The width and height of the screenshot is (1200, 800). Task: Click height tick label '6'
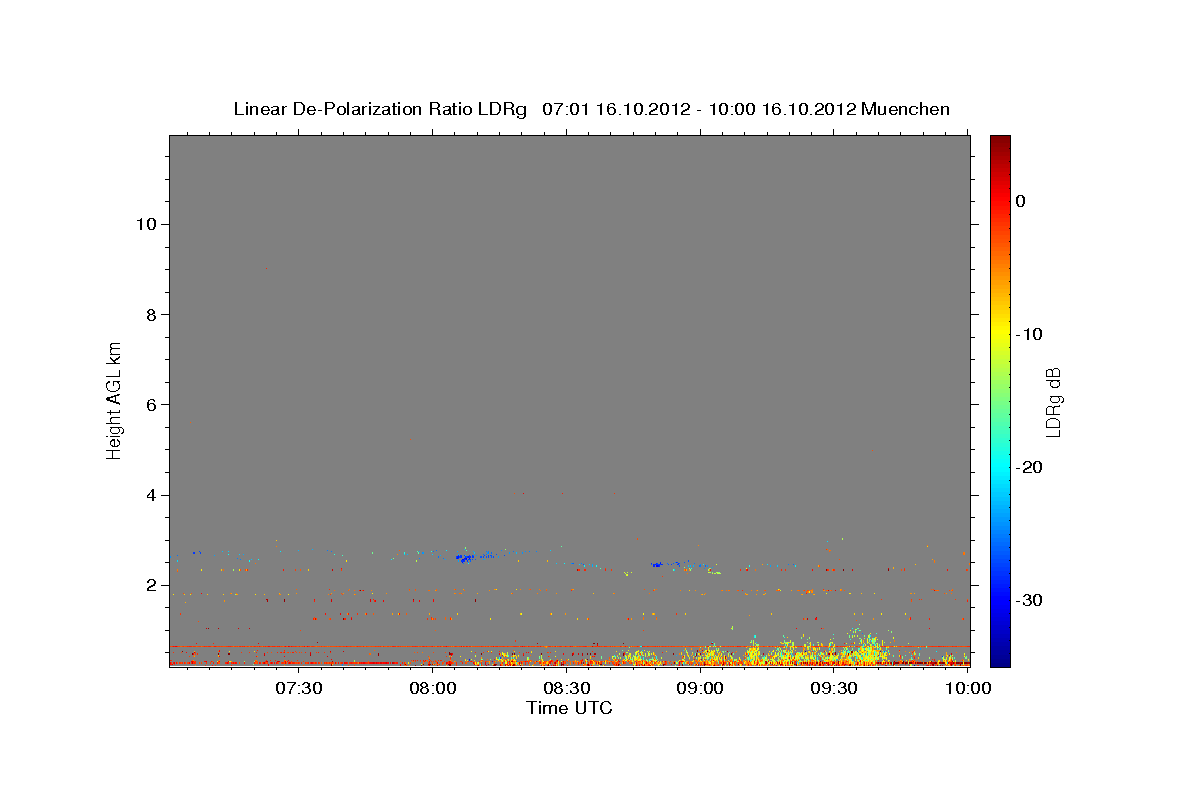[x=151, y=404]
